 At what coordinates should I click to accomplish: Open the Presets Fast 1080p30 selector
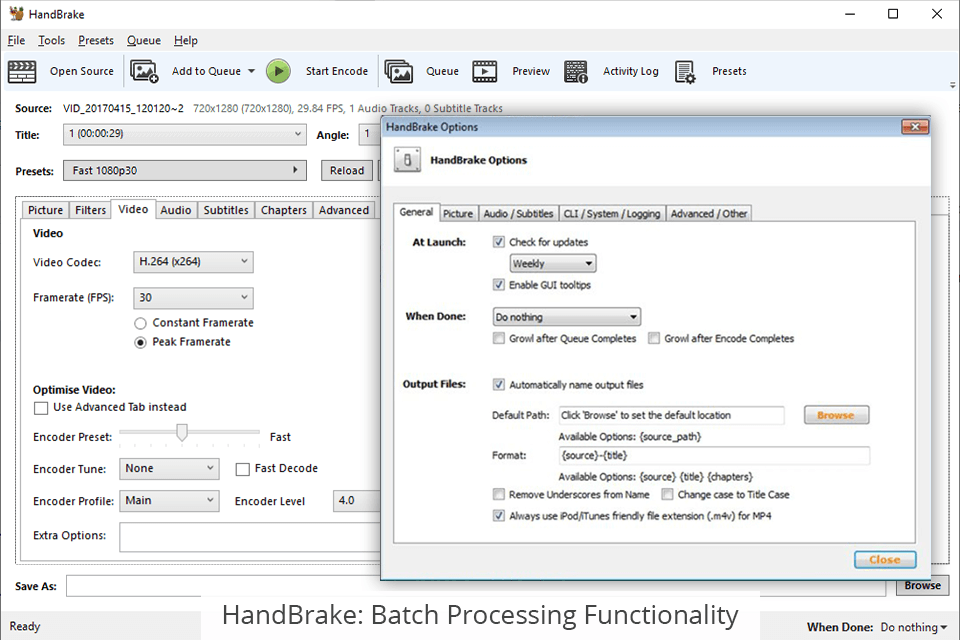coord(184,170)
